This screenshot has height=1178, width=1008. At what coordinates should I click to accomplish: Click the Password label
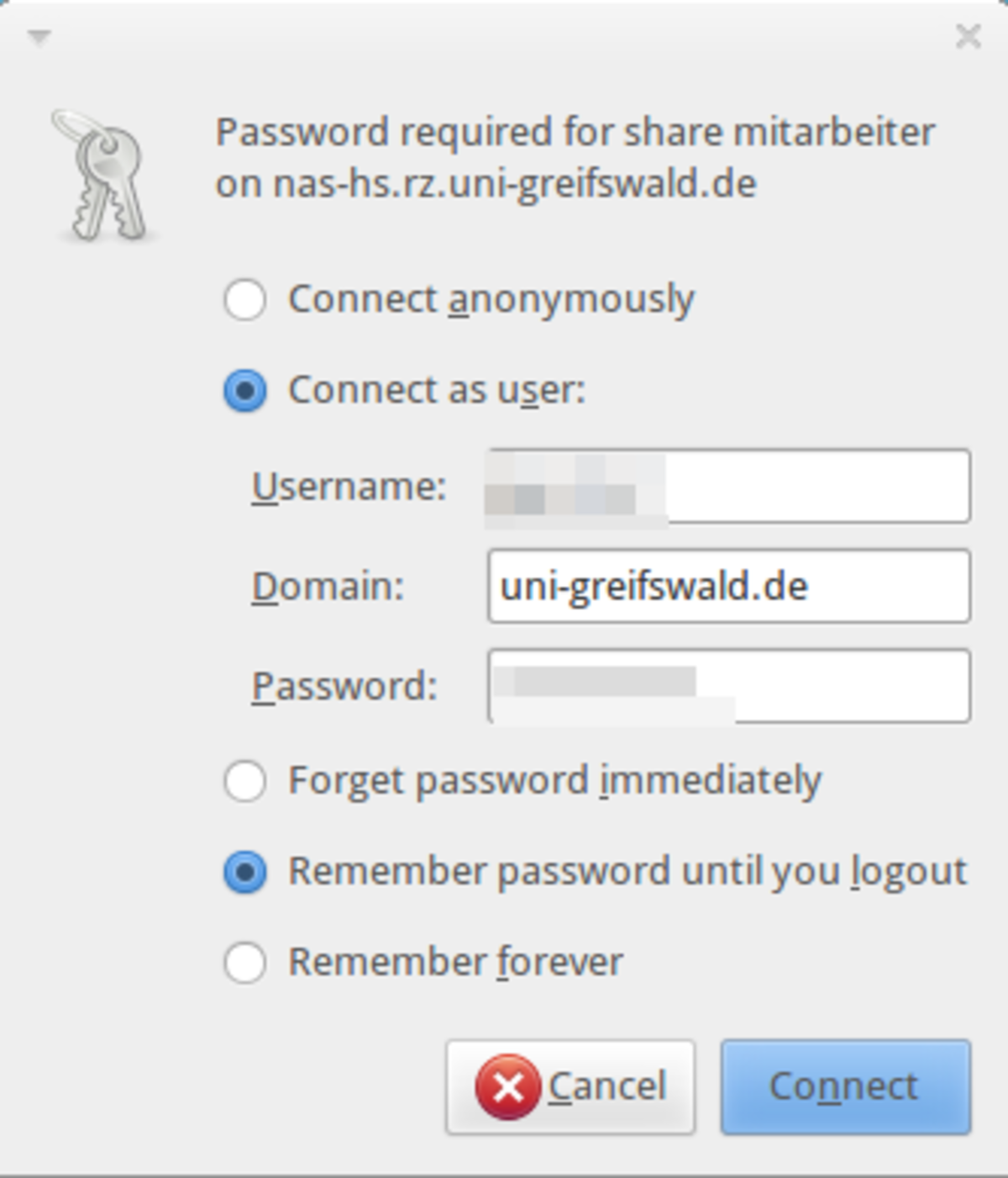pyautogui.click(x=345, y=686)
